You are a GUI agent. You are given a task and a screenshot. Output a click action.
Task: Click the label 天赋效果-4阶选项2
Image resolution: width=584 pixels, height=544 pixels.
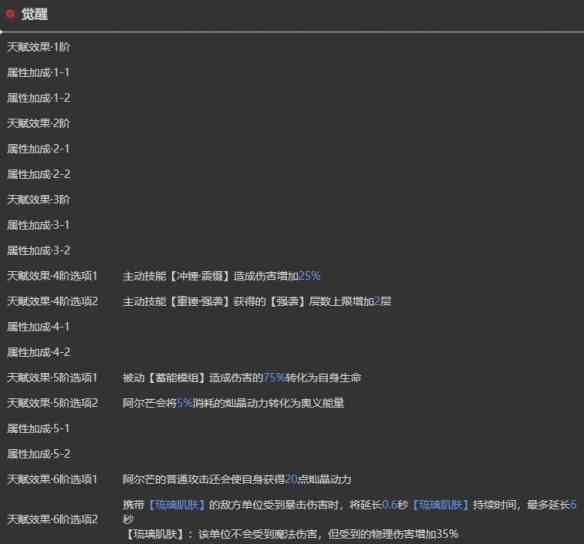(53, 301)
